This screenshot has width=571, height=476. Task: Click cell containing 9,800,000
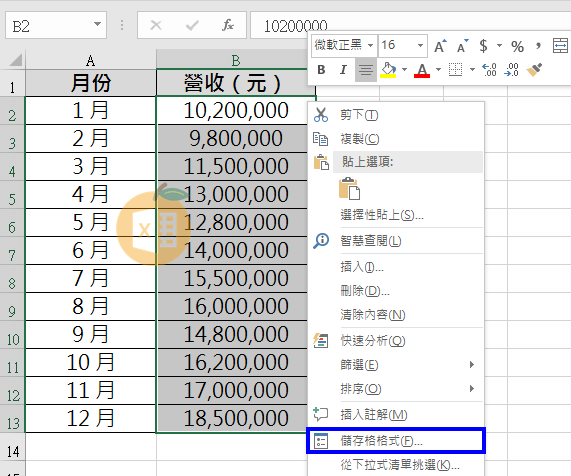coord(236,138)
